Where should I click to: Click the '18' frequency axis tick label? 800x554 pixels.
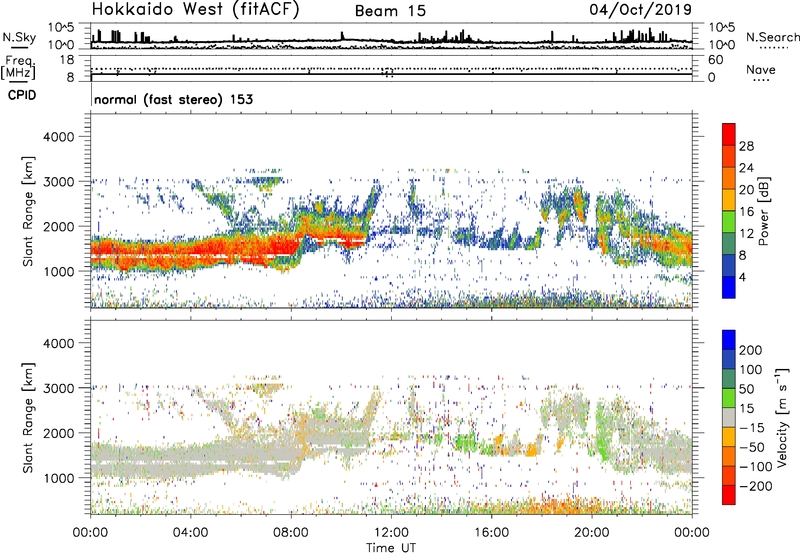click(67, 60)
